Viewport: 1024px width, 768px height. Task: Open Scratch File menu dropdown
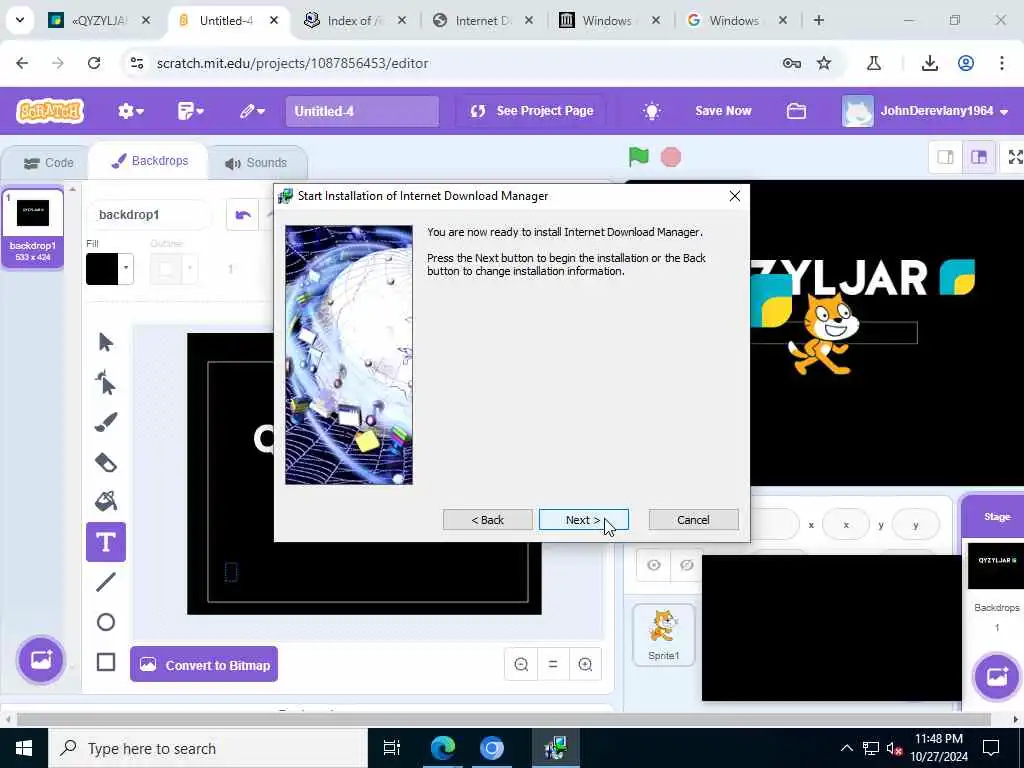point(190,111)
